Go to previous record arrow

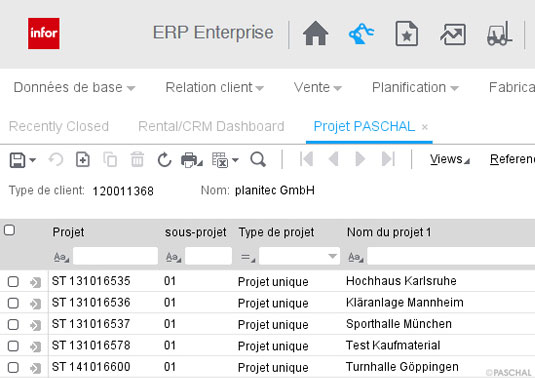coord(333,159)
